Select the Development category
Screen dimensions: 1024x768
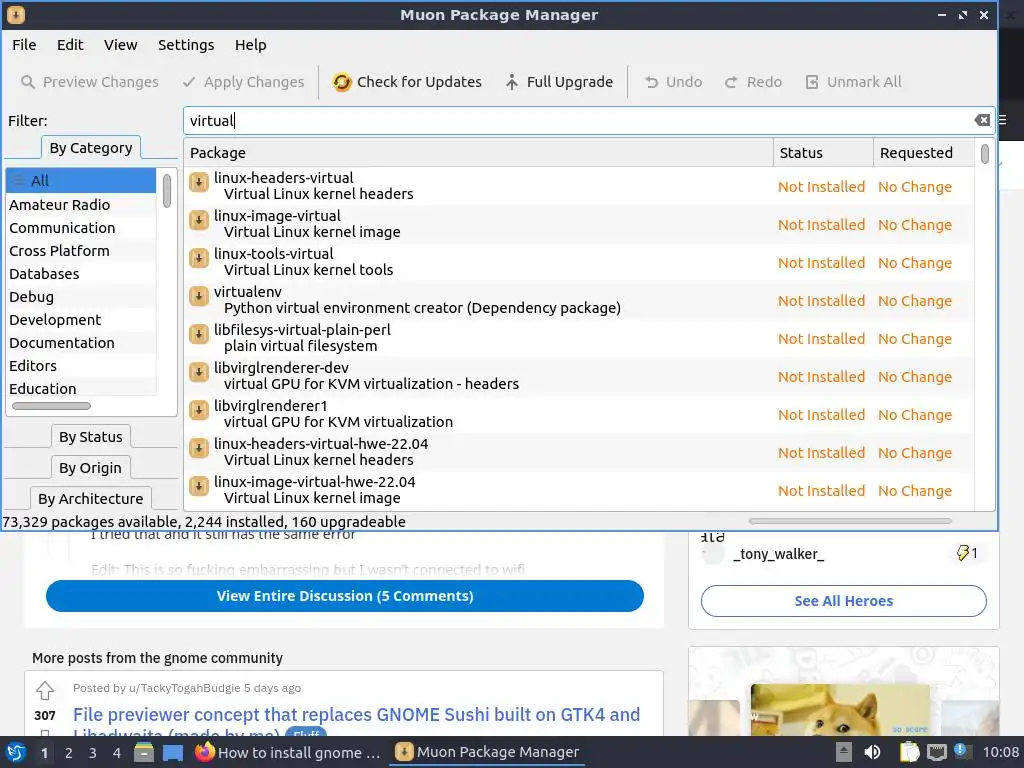(81, 319)
